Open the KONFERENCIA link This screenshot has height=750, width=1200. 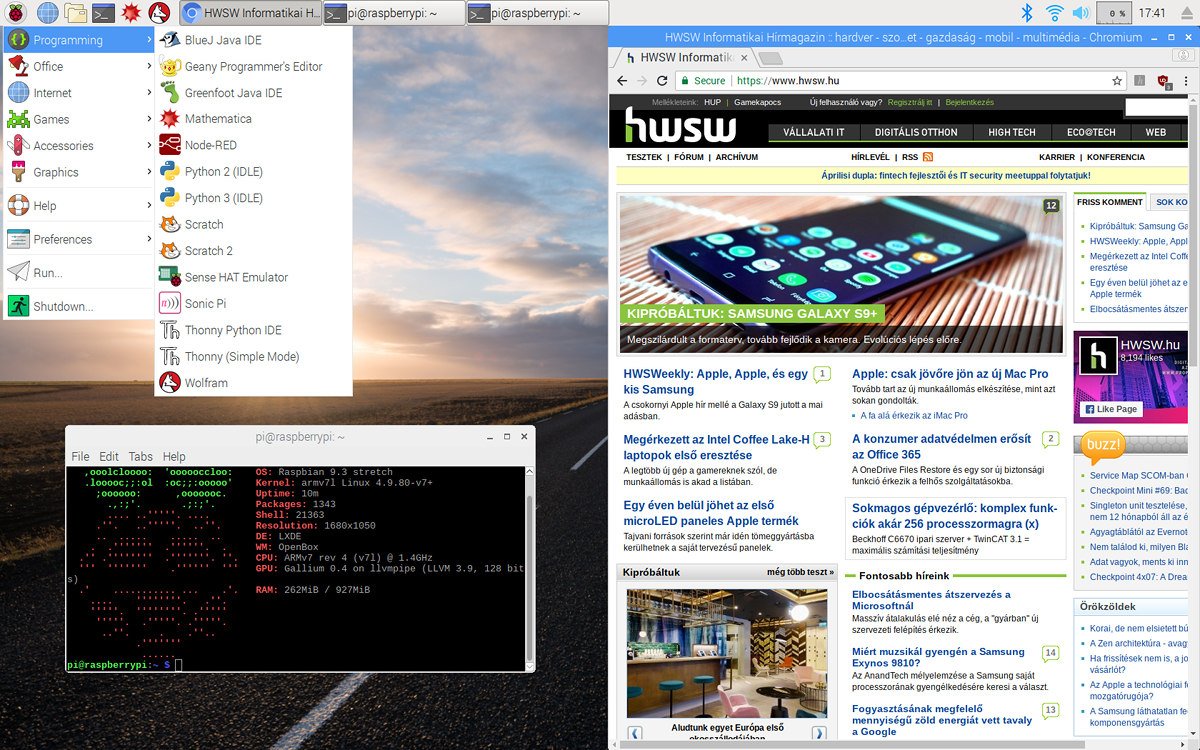point(1116,157)
